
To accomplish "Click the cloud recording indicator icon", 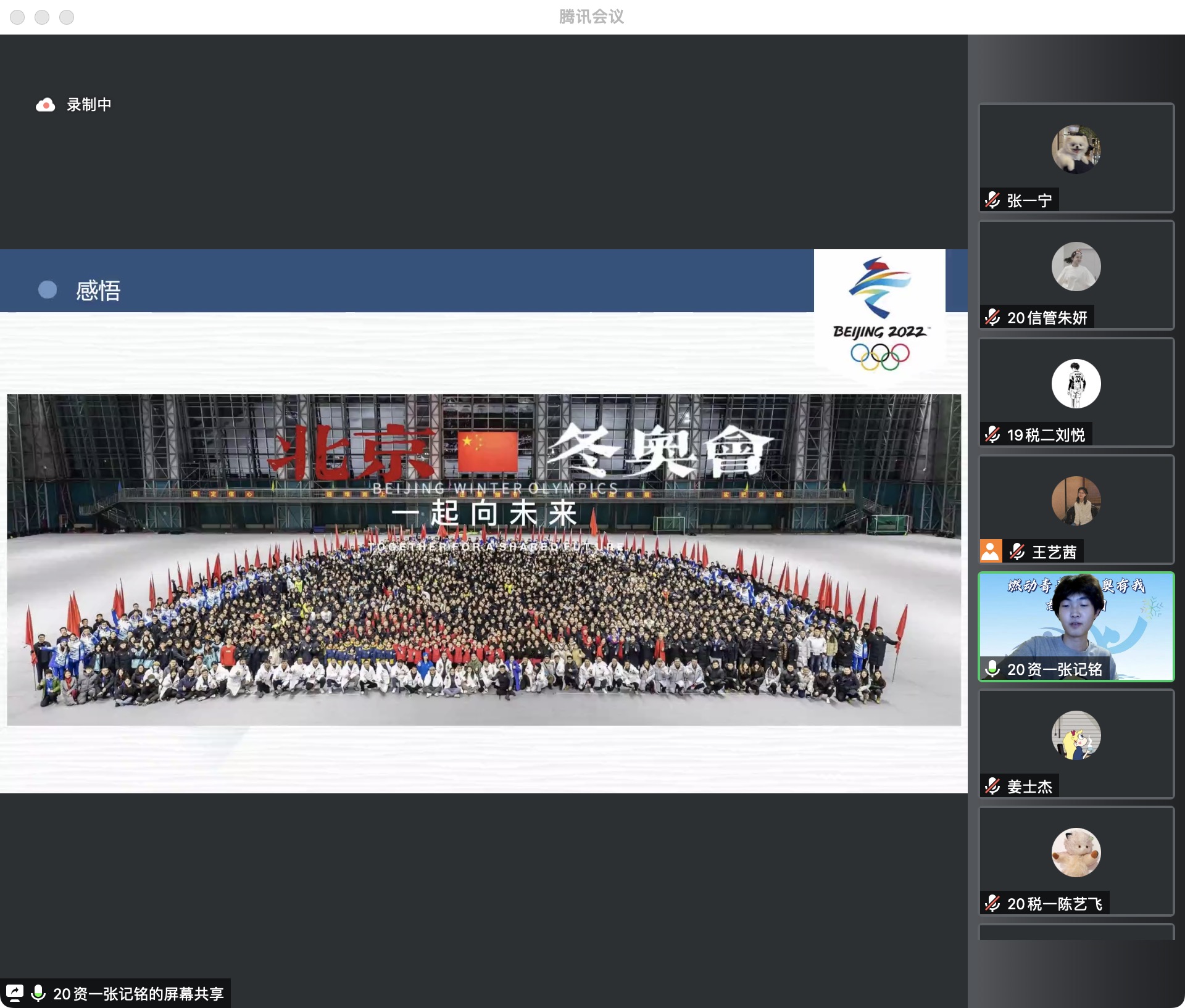I will 45,105.
